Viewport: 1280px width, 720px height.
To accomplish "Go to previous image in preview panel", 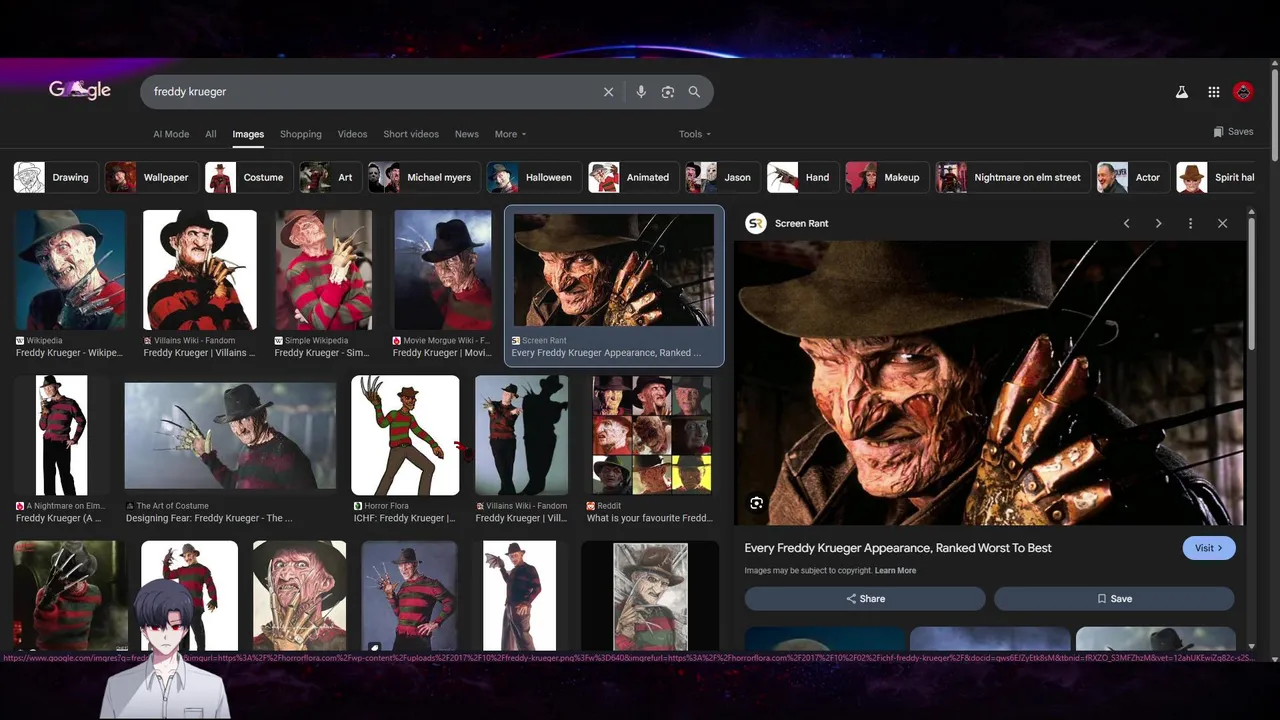I will [x=1127, y=224].
